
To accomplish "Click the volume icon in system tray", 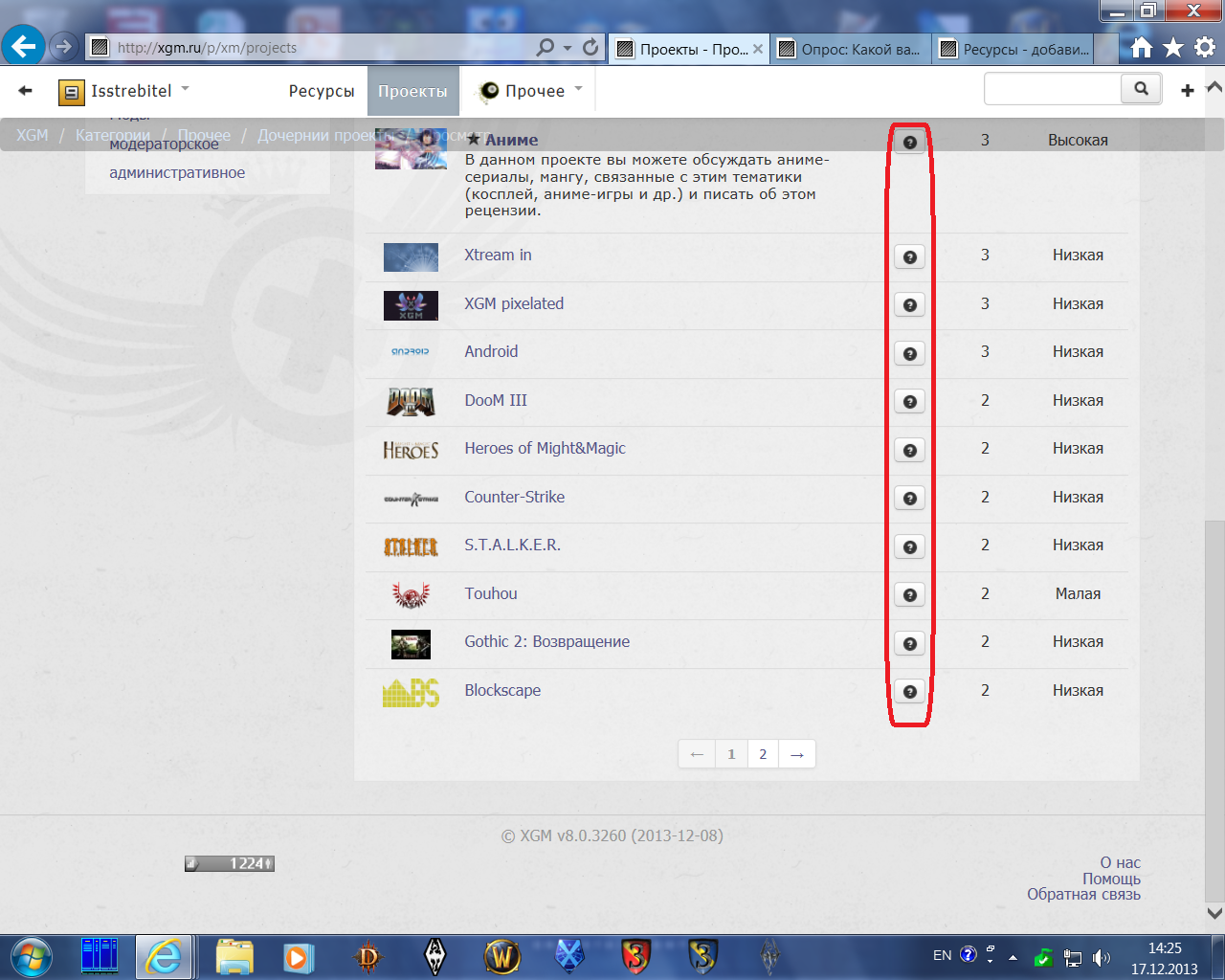I will coord(1102,957).
